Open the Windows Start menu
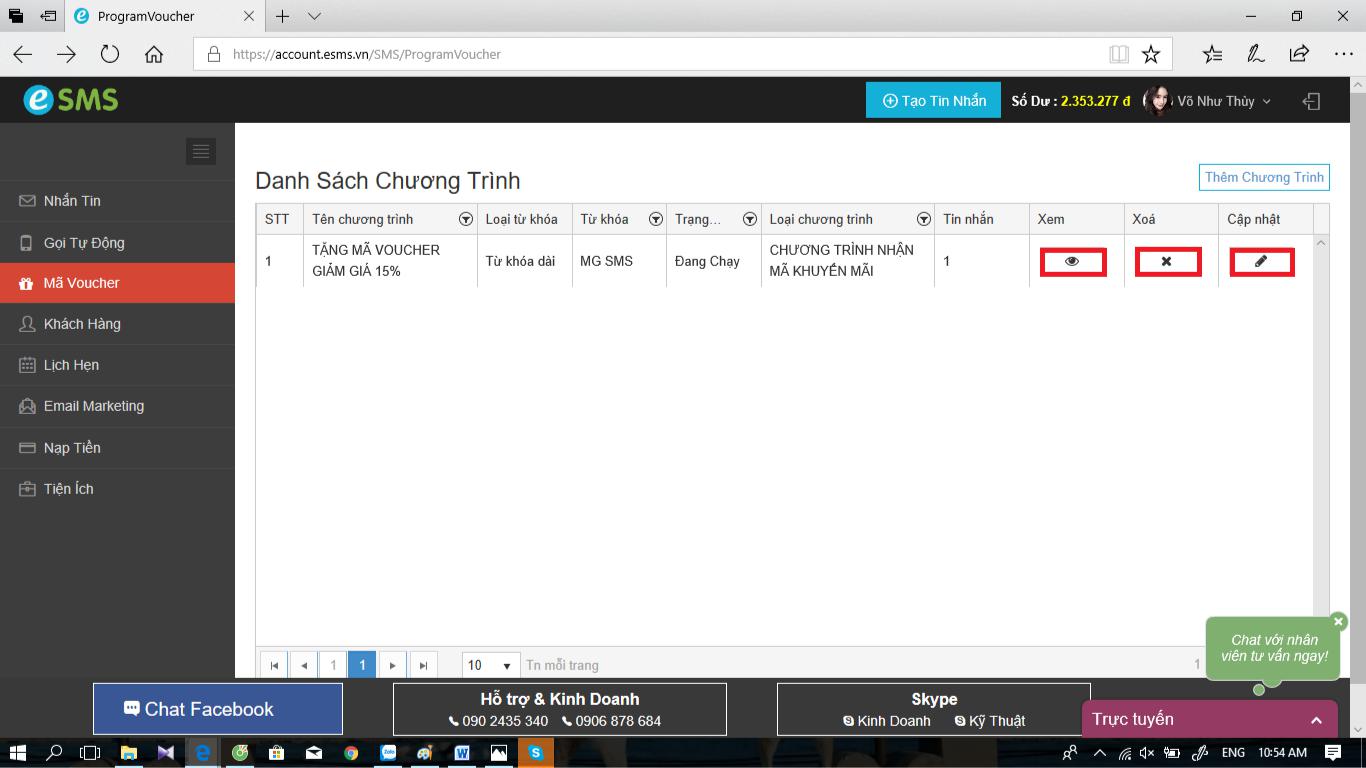This screenshot has height=768, width=1366. click(x=17, y=753)
